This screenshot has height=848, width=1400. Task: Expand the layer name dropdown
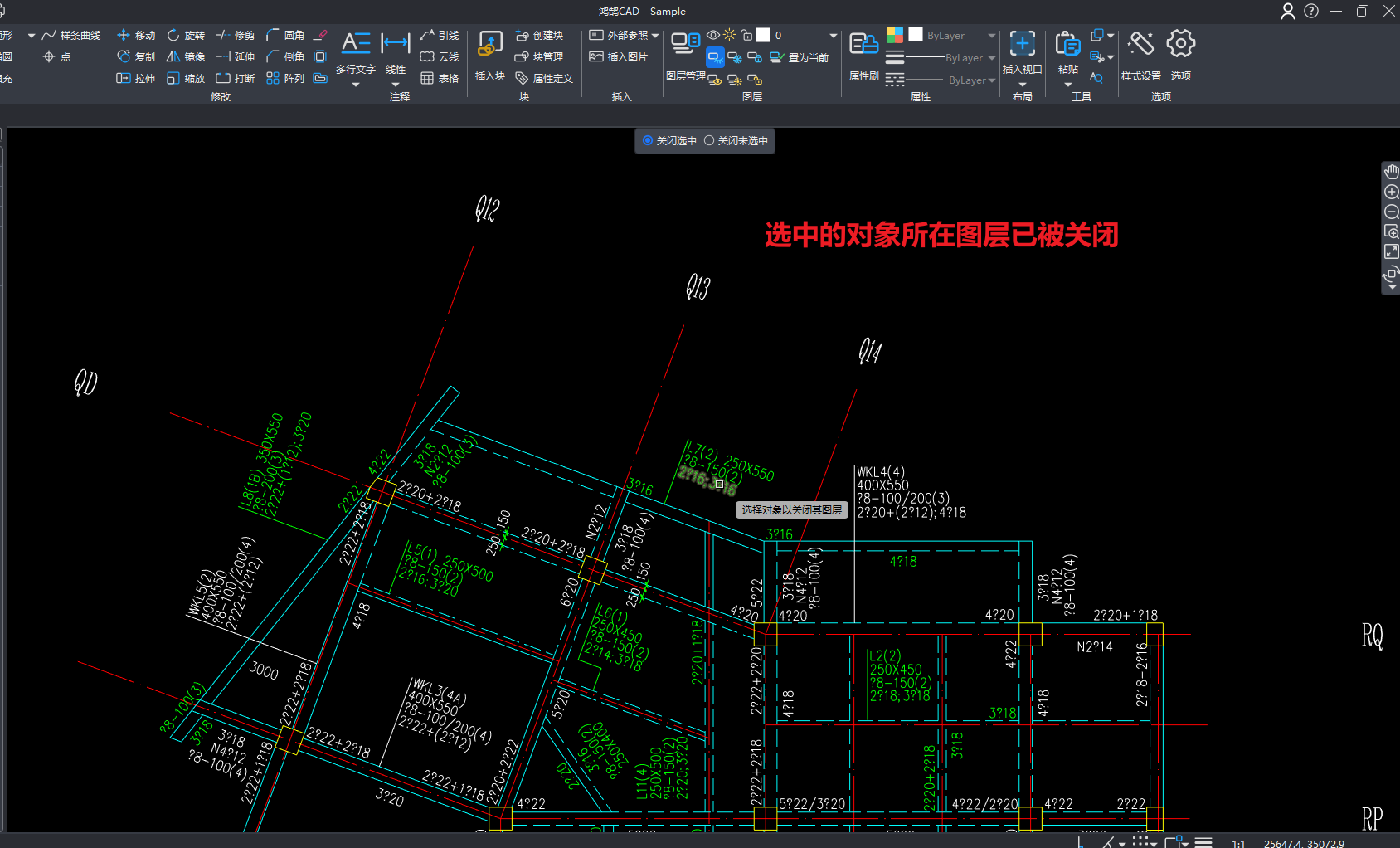tap(833, 36)
